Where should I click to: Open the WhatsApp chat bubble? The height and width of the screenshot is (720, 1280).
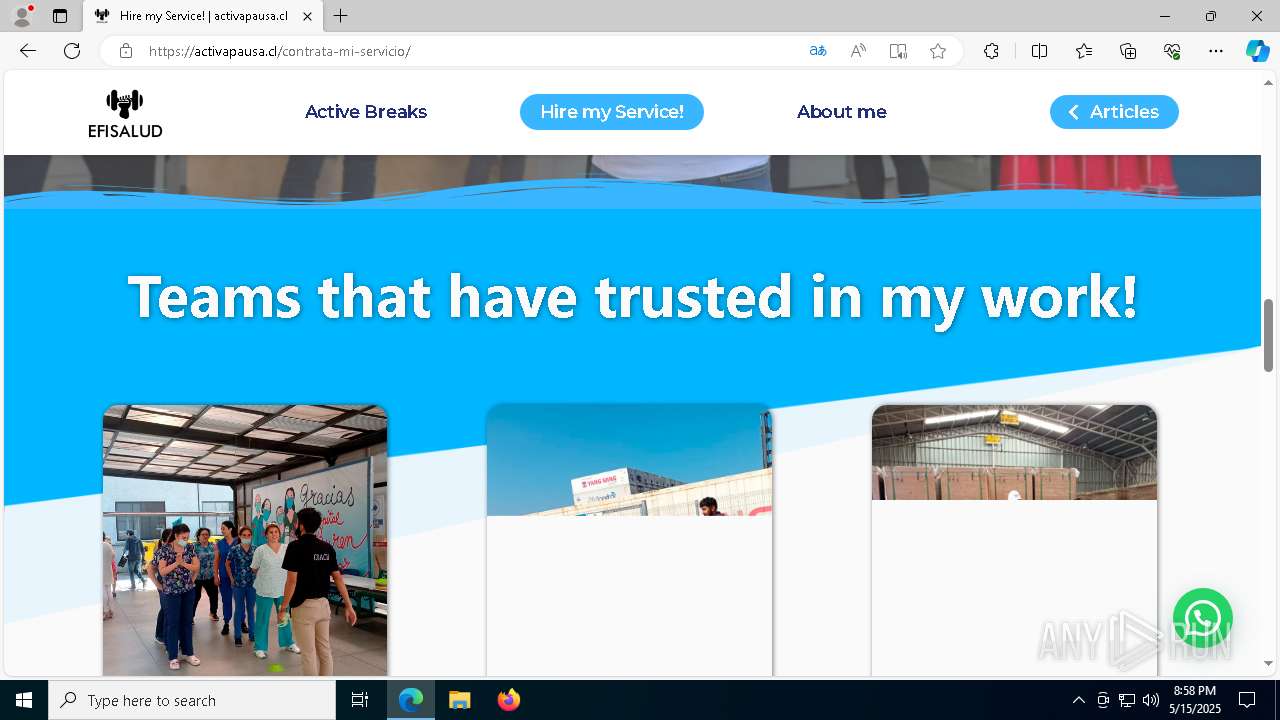point(1202,618)
